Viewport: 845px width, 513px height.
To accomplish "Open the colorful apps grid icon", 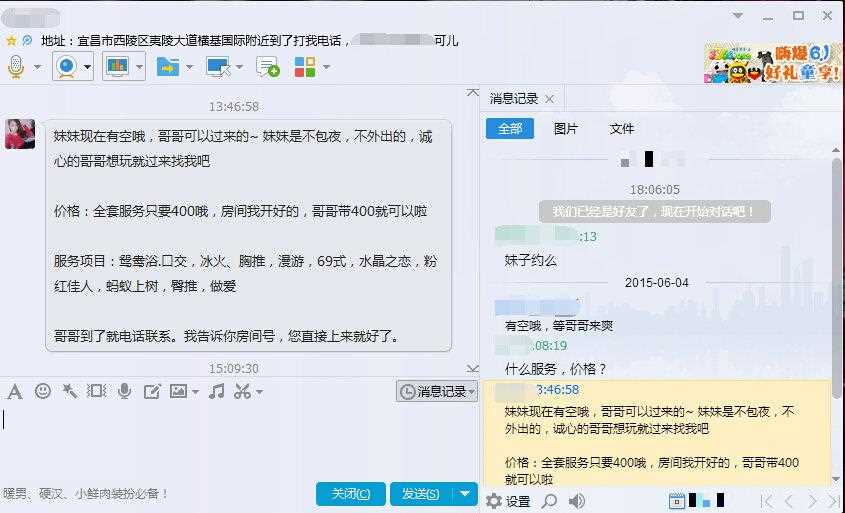I will click(305, 67).
